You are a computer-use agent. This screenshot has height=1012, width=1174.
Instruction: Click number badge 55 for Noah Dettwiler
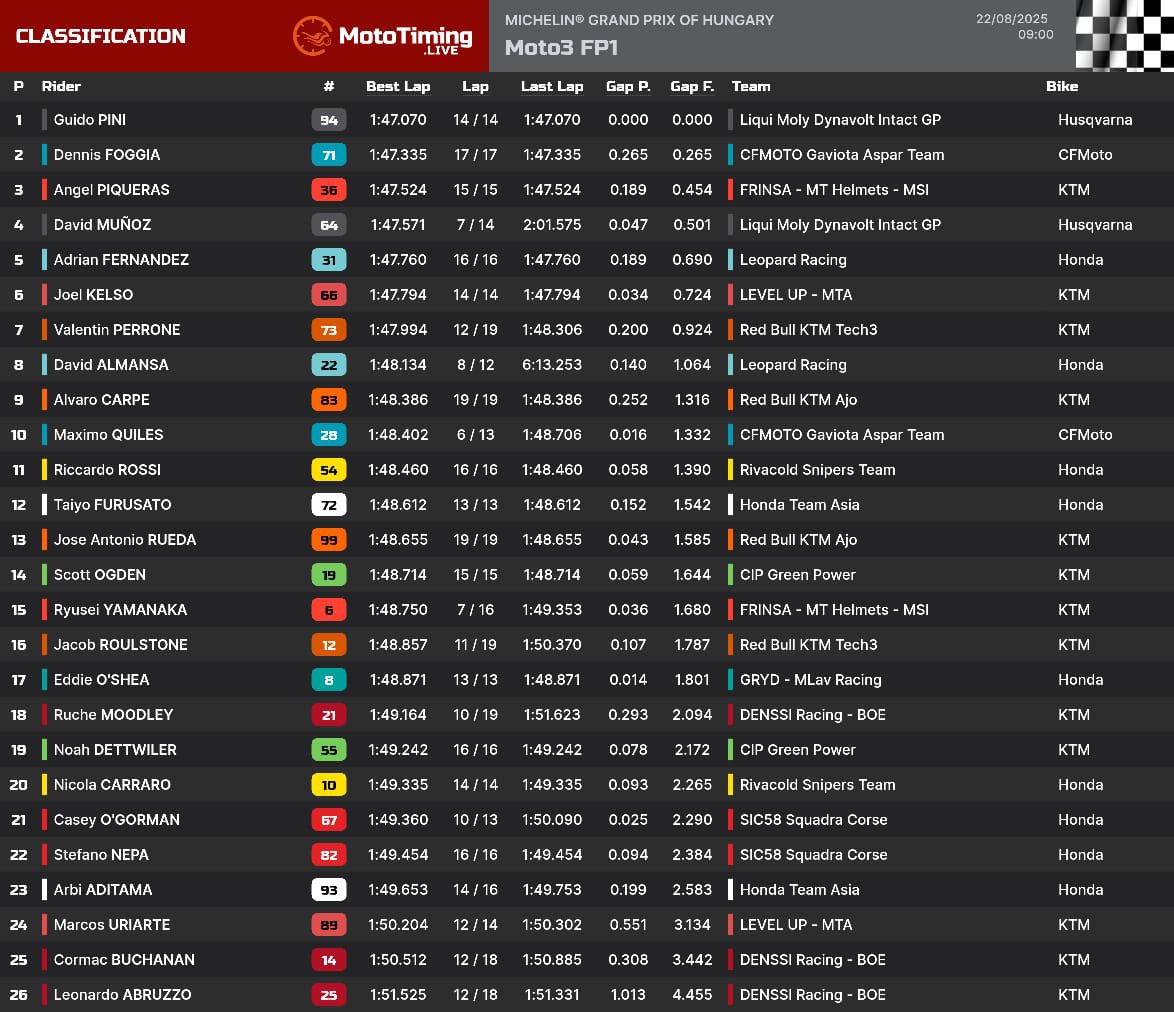pyautogui.click(x=329, y=750)
